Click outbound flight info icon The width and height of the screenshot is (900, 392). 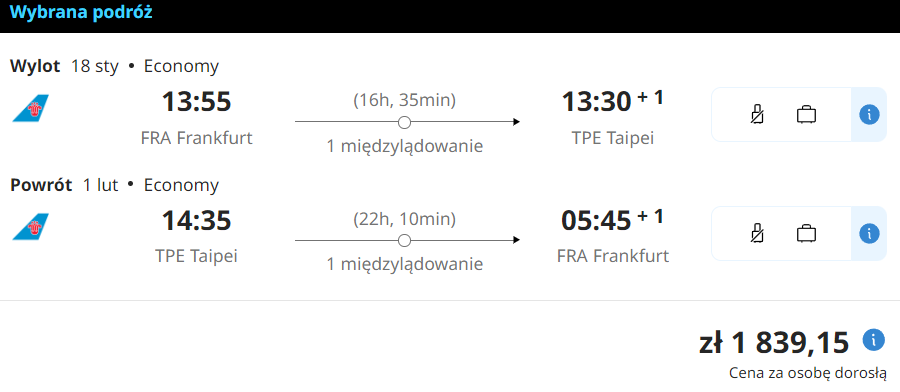869,115
